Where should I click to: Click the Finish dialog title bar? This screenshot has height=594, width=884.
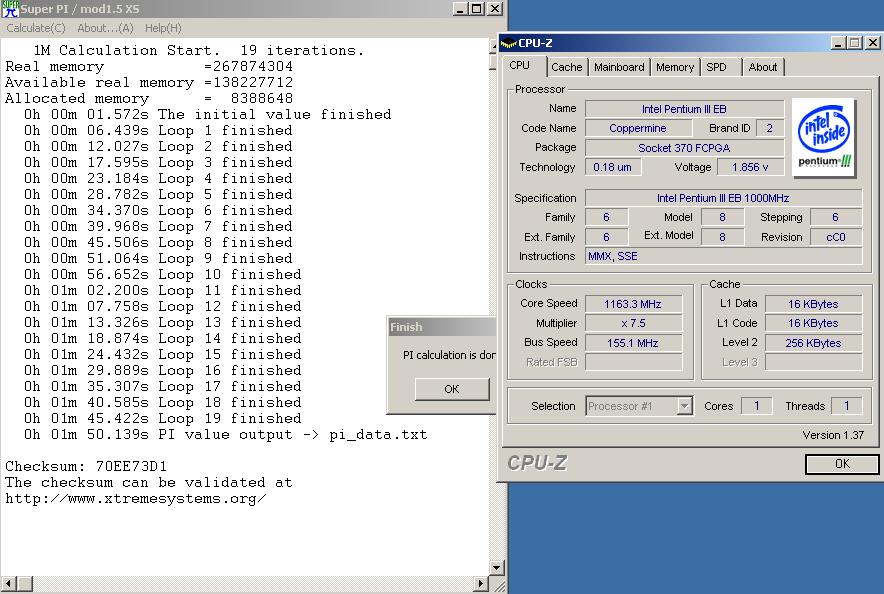tap(442, 327)
